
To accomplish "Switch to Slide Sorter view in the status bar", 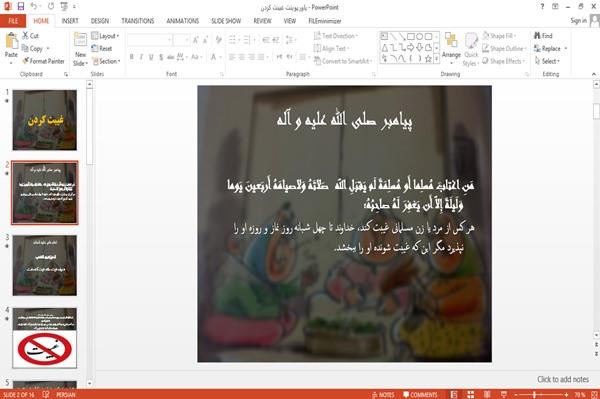I will pyautogui.click(x=471, y=394).
